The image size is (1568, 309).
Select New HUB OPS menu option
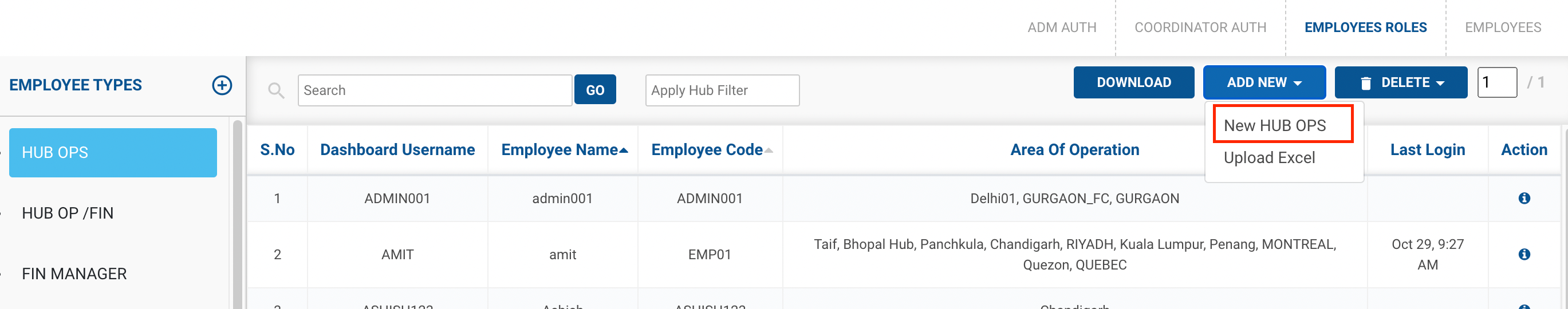pyautogui.click(x=1275, y=125)
